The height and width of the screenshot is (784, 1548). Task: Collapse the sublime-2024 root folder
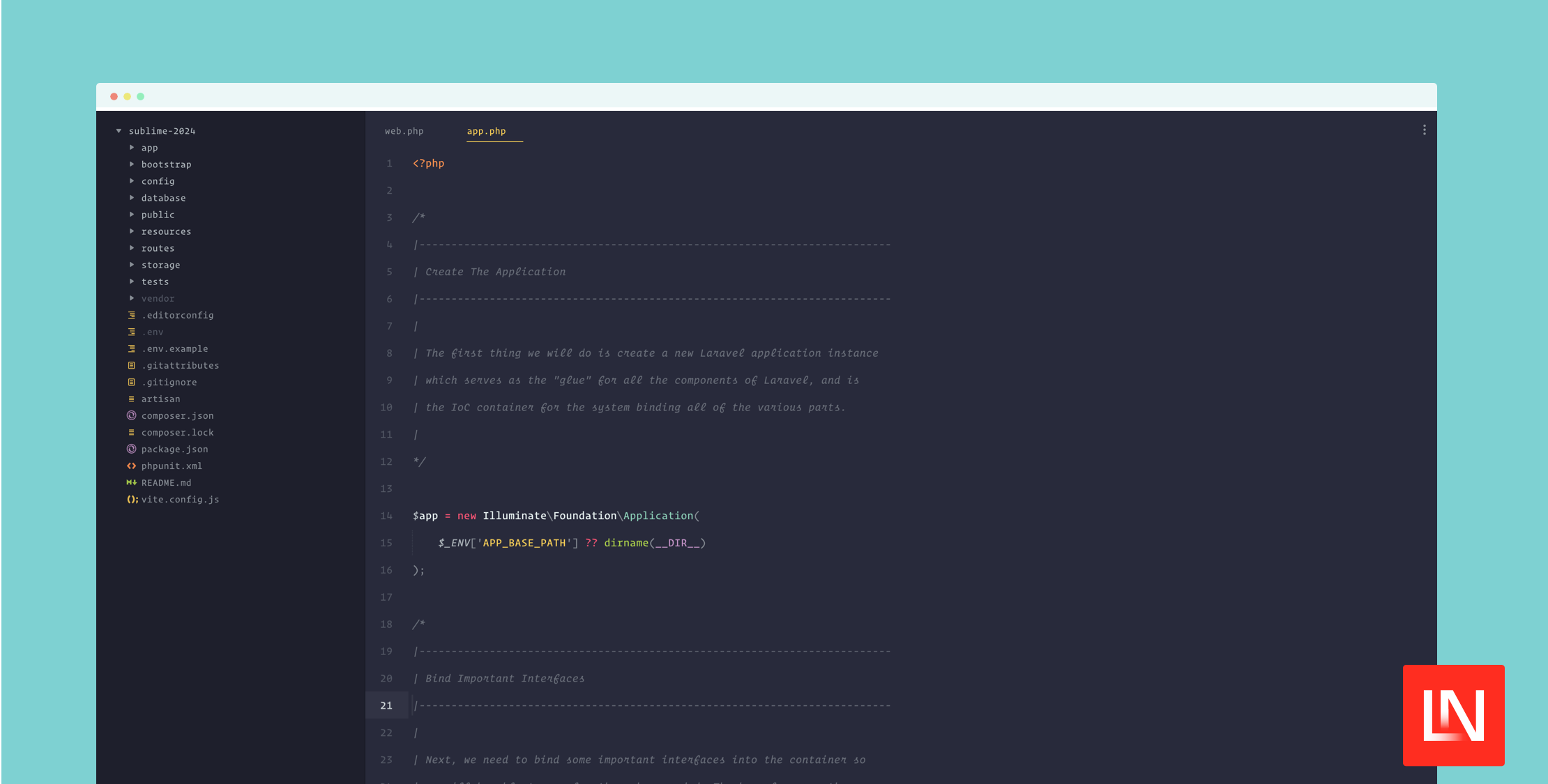click(119, 131)
